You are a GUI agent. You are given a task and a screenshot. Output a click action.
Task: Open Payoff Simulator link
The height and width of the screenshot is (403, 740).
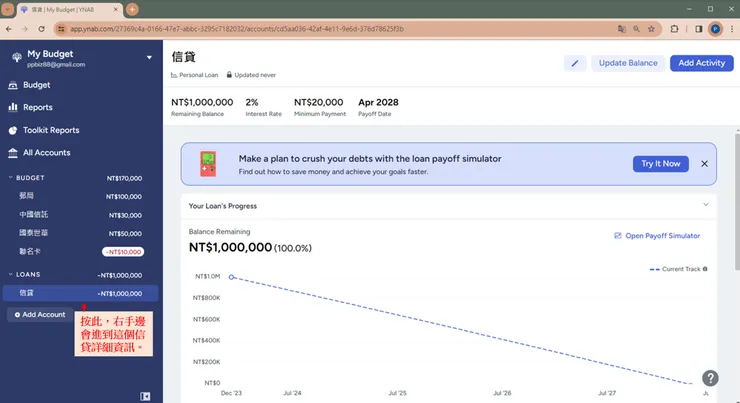(x=657, y=236)
